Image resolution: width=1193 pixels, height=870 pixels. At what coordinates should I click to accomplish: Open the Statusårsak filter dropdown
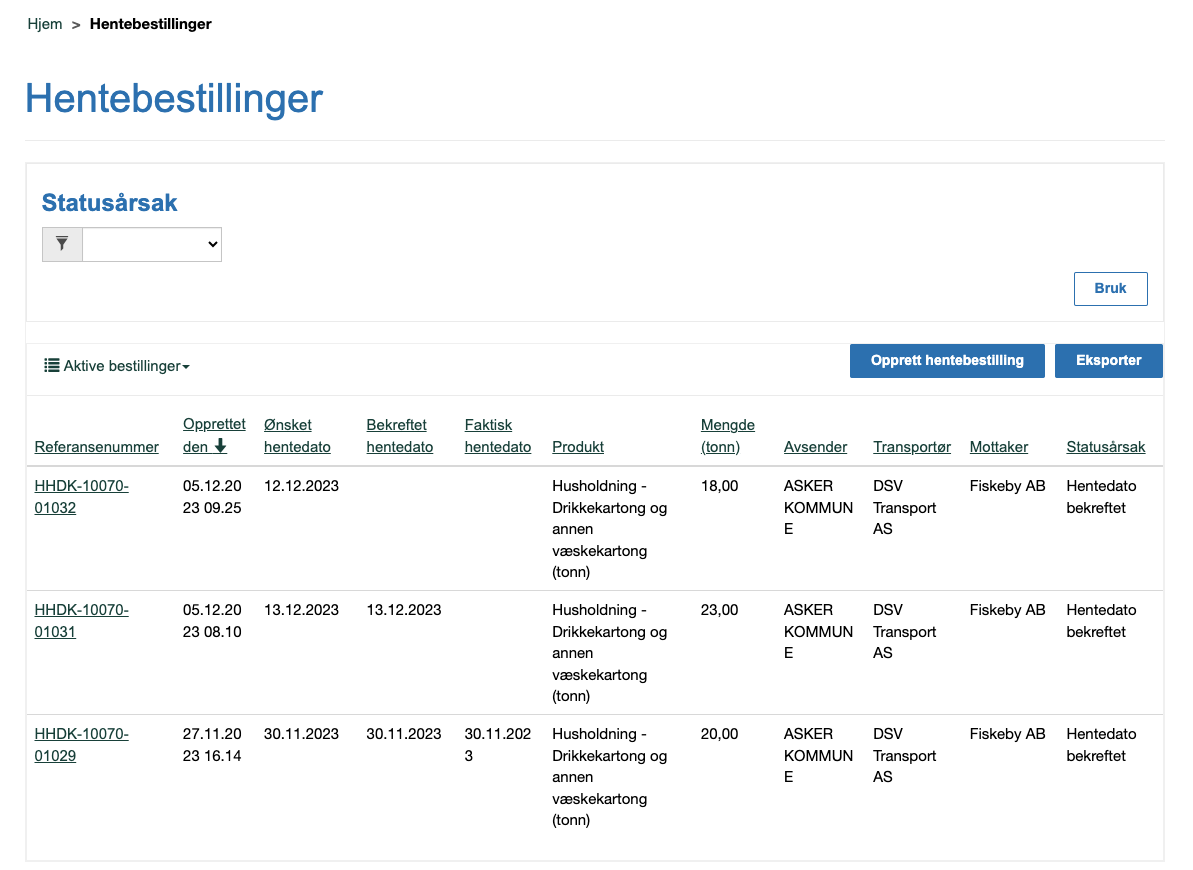pos(151,244)
